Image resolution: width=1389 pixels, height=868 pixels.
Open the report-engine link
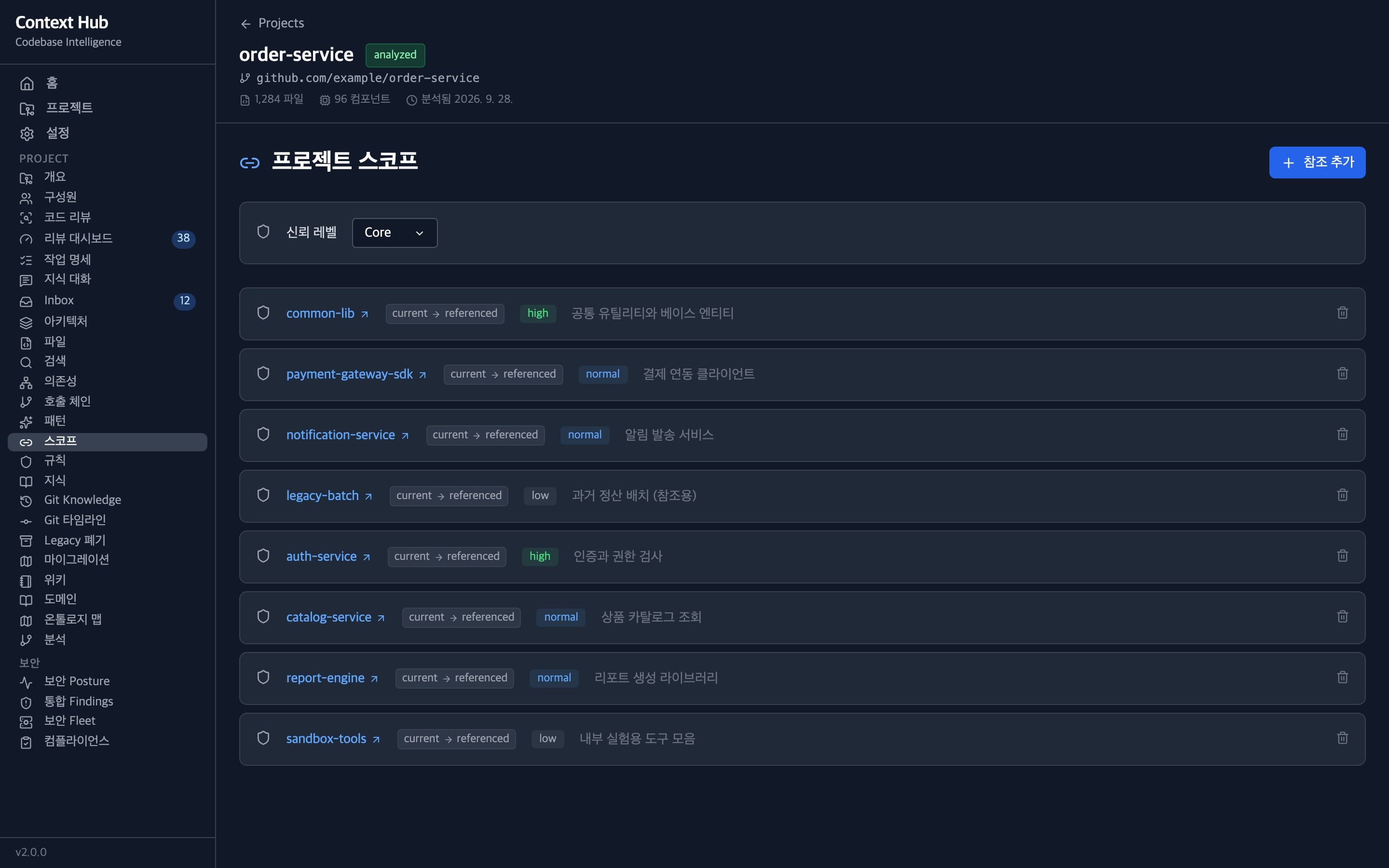pyautogui.click(x=332, y=678)
